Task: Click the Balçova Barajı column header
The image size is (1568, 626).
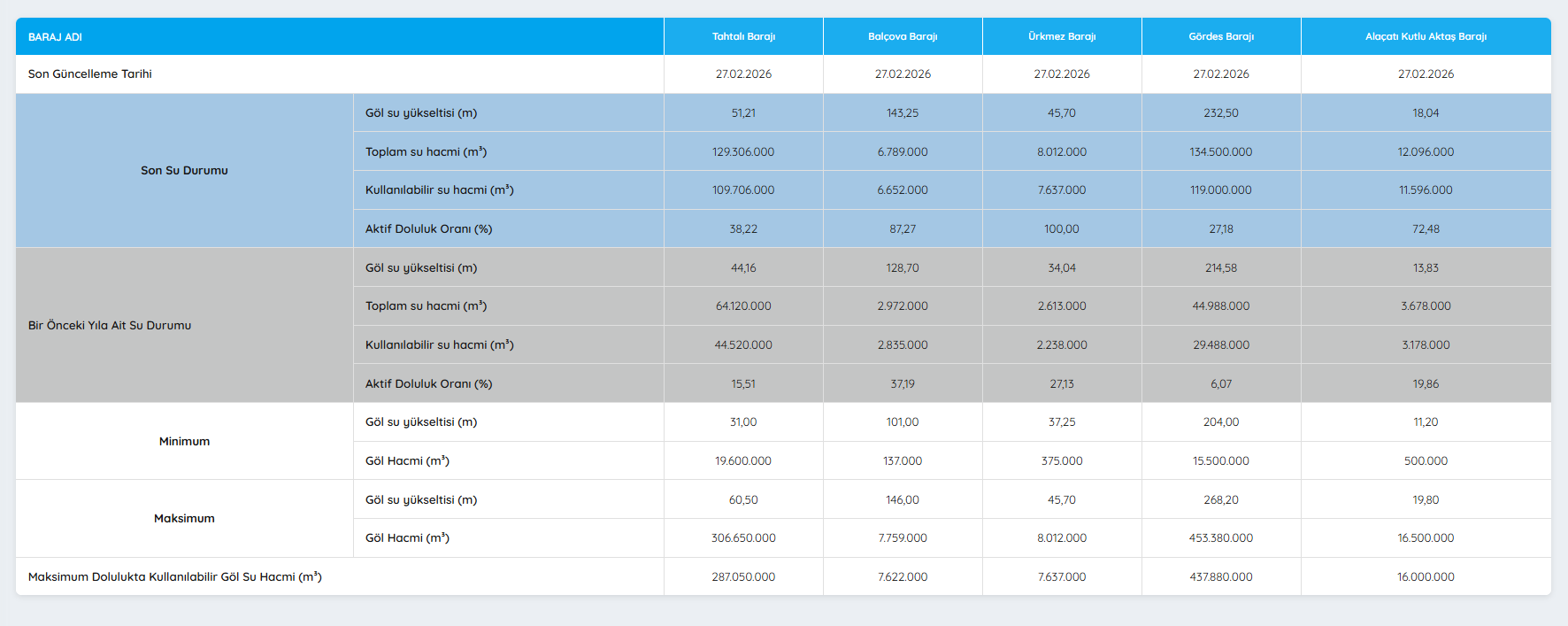Action: click(x=903, y=37)
